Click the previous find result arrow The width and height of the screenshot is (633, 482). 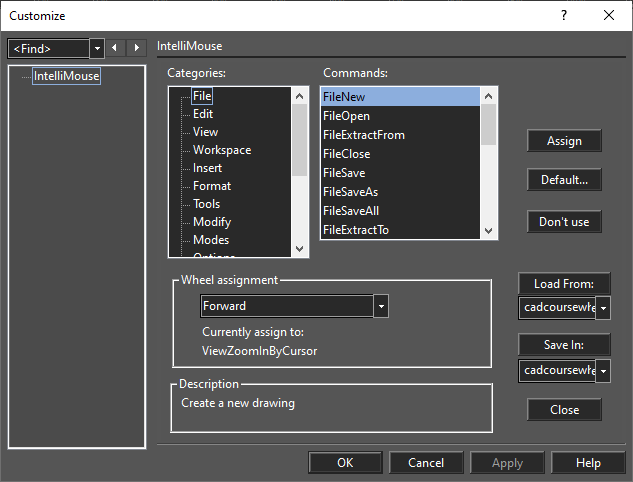point(115,48)
